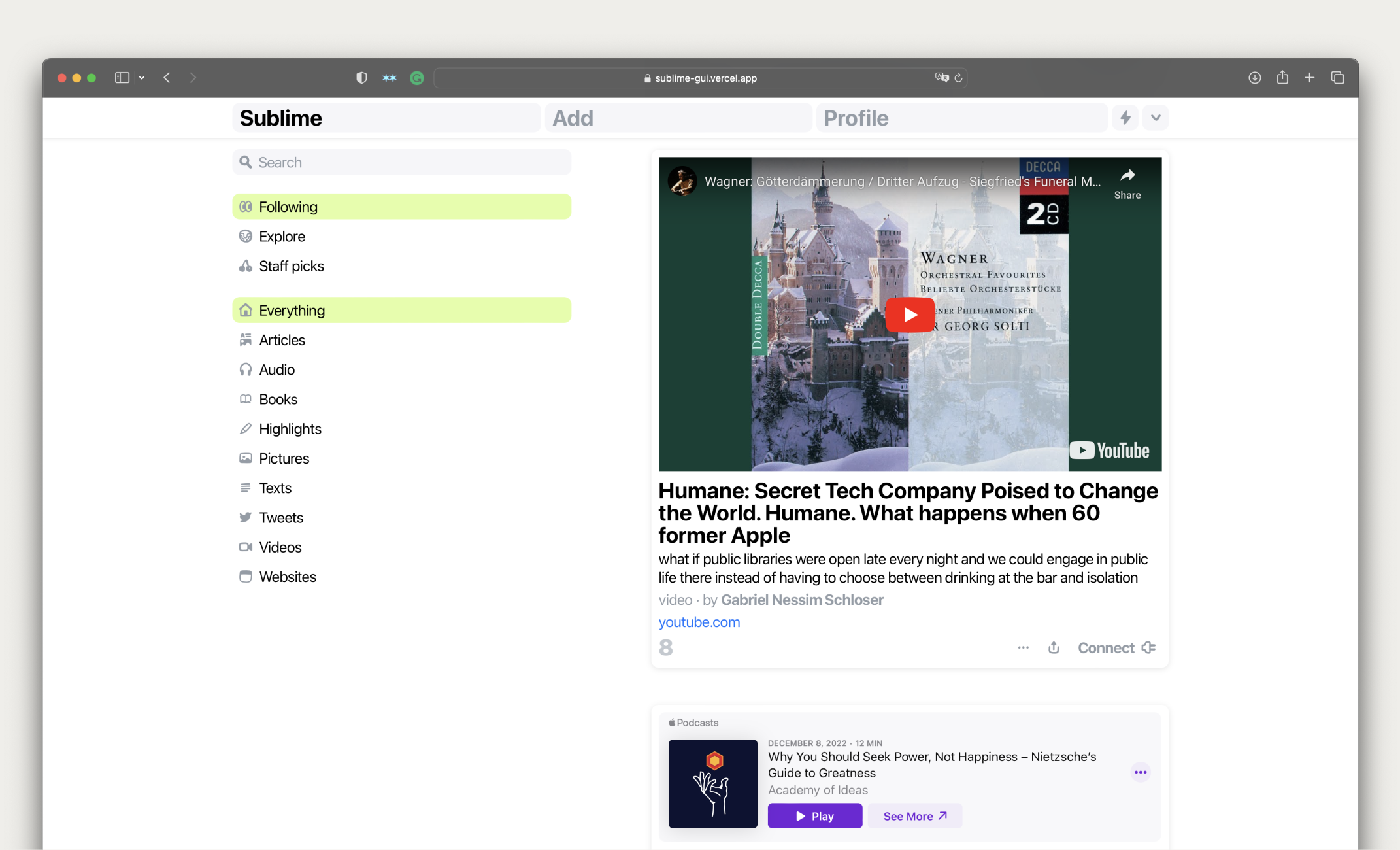Open the Add tab
The width and height of the screenshot is (1400, 850).
(x=678, y=118)
